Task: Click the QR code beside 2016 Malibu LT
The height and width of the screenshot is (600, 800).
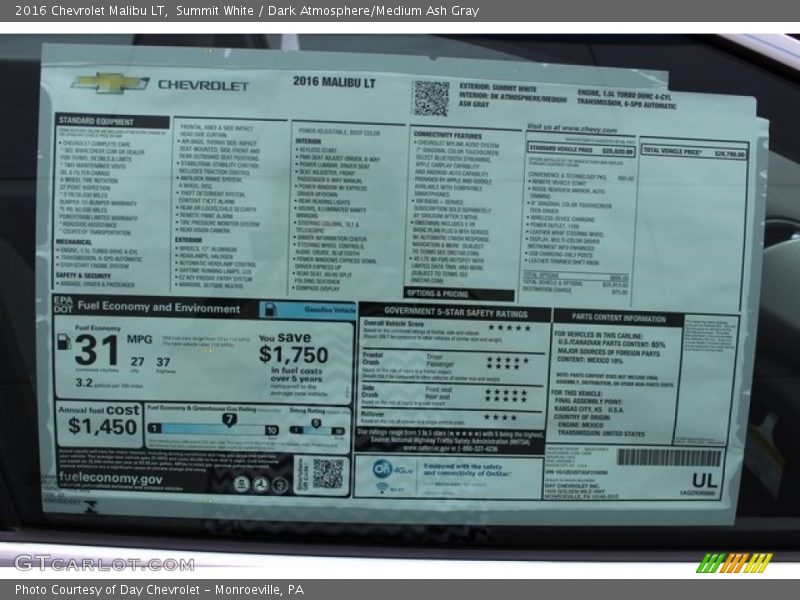Action: coord(431,97)
